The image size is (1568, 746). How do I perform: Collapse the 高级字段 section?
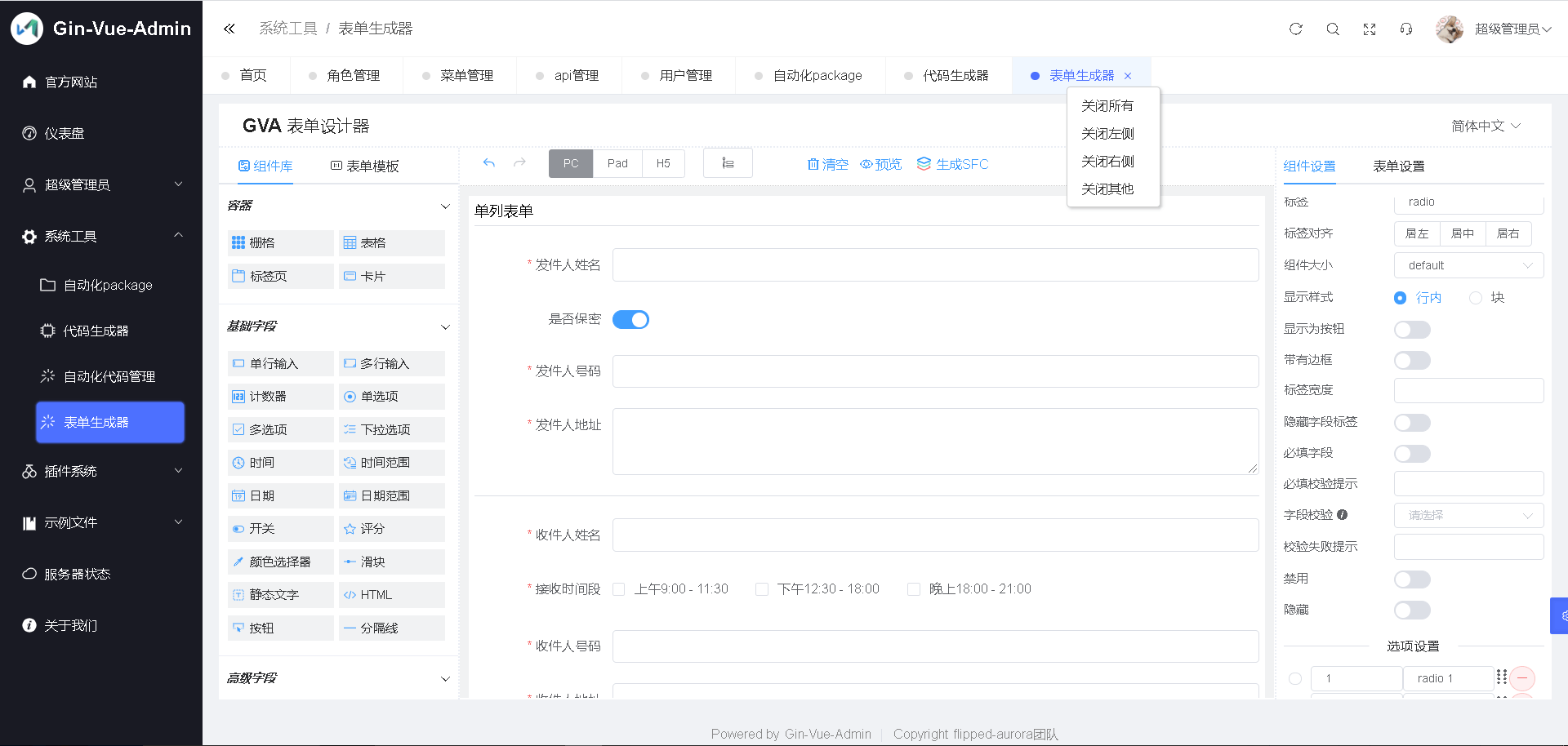tap(445, 678)
